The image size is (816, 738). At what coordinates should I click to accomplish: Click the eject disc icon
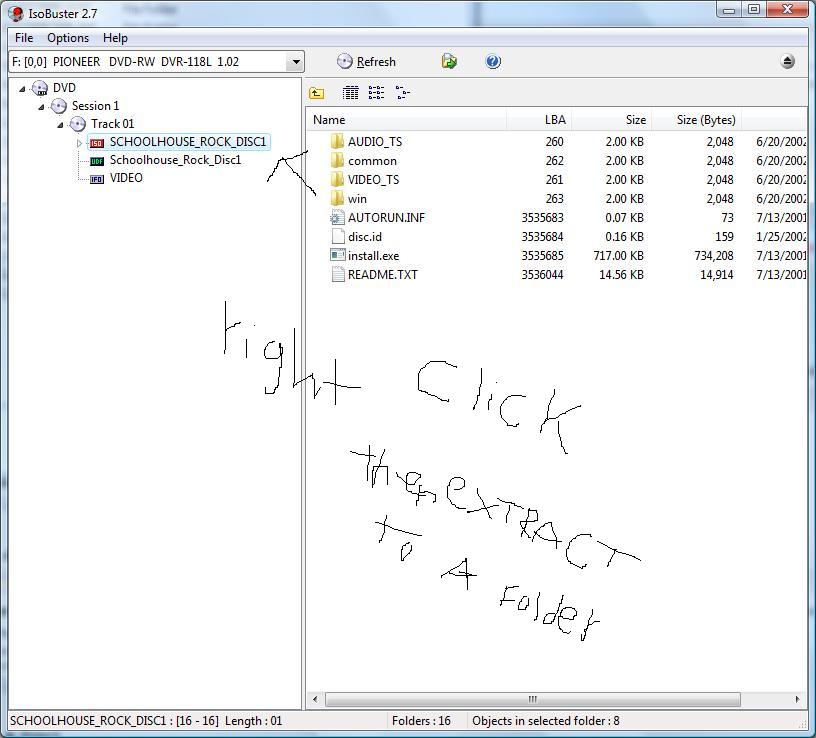pyautogui.click(x=787, y=62)
